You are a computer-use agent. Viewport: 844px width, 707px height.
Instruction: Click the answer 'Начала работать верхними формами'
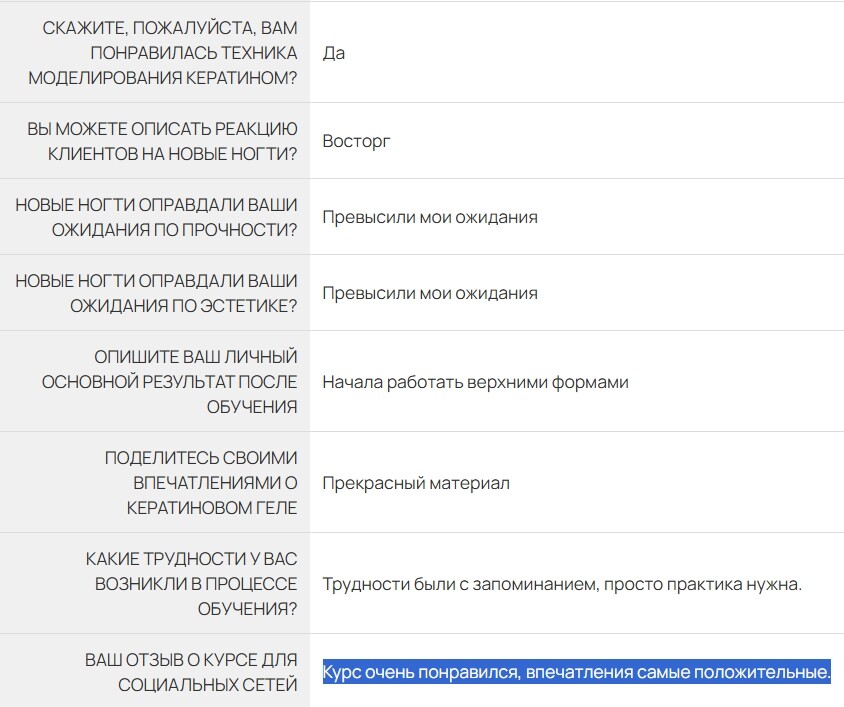click(x=475, y=382)
